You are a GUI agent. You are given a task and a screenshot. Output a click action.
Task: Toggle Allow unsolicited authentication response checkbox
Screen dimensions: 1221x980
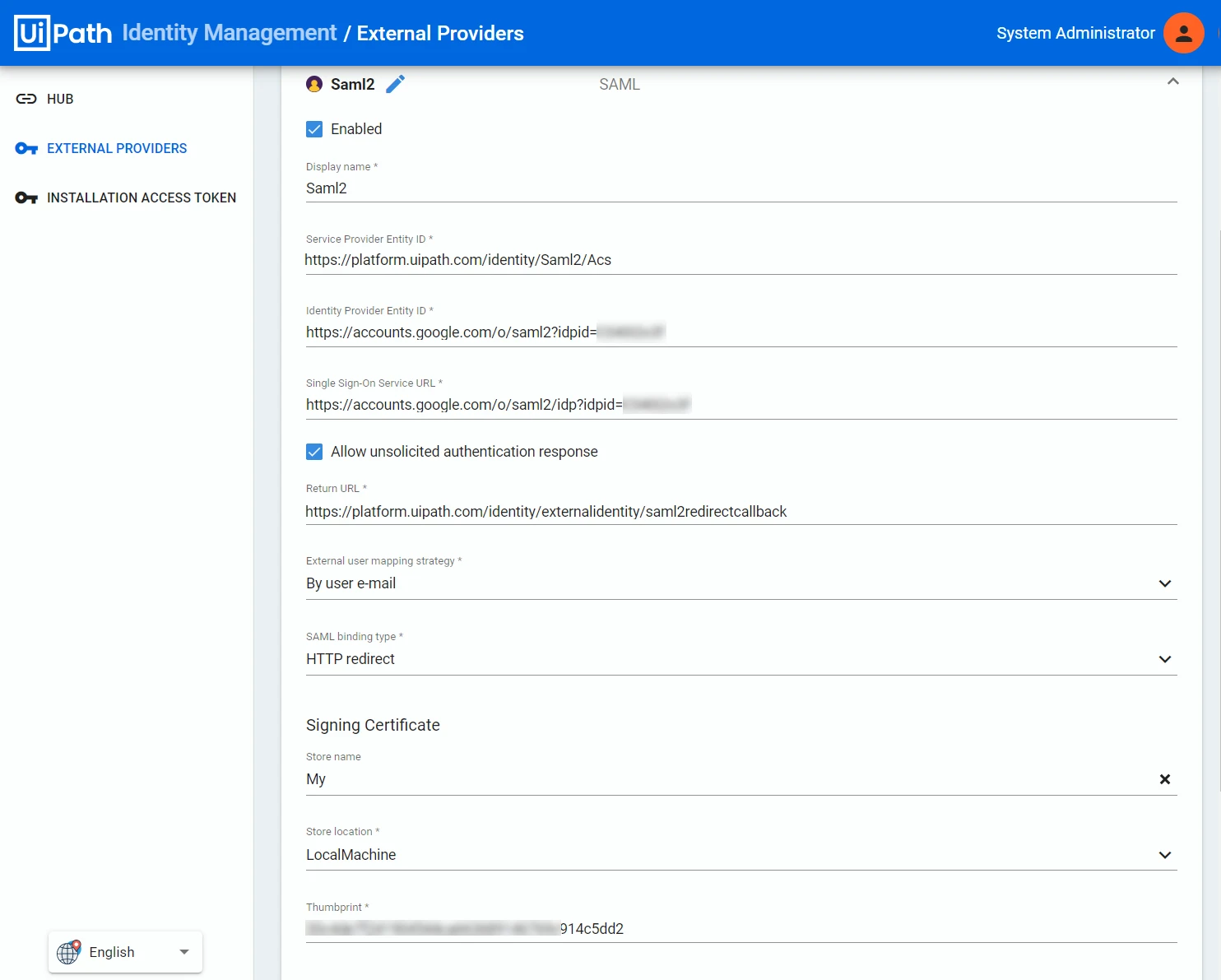point(314,452)
